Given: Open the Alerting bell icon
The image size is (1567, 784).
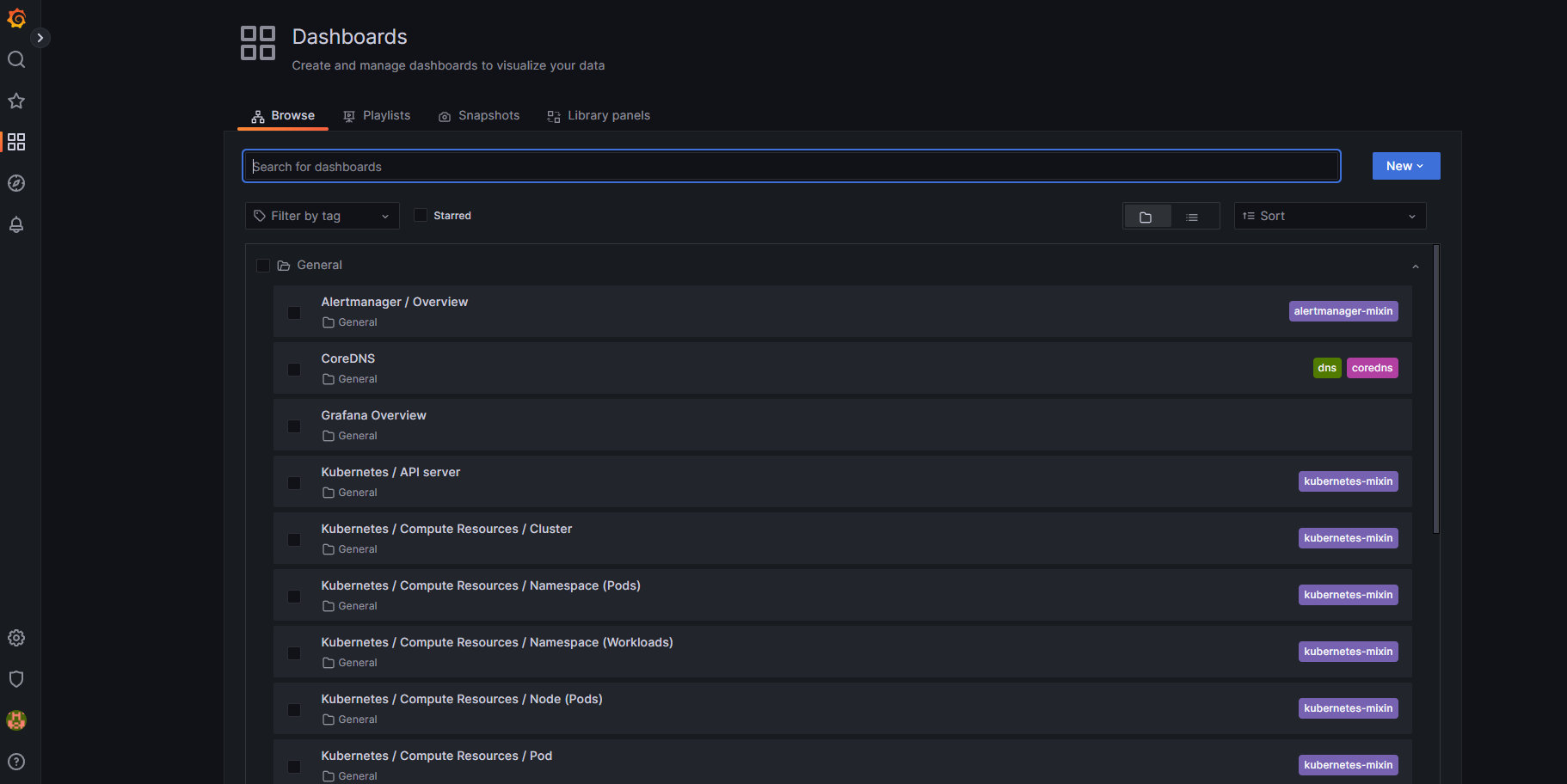Looking at the screenshot, I should [x=16, y=224].
